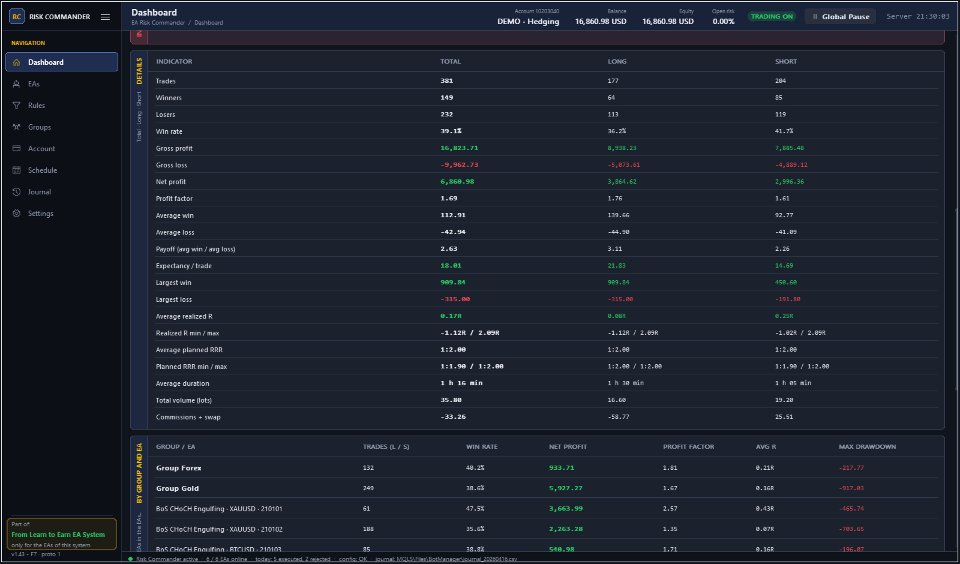The width and height of the screenshot is (960, 564).
Task: Click the profit factor value 1.69
Action: [x=448, y=198]
